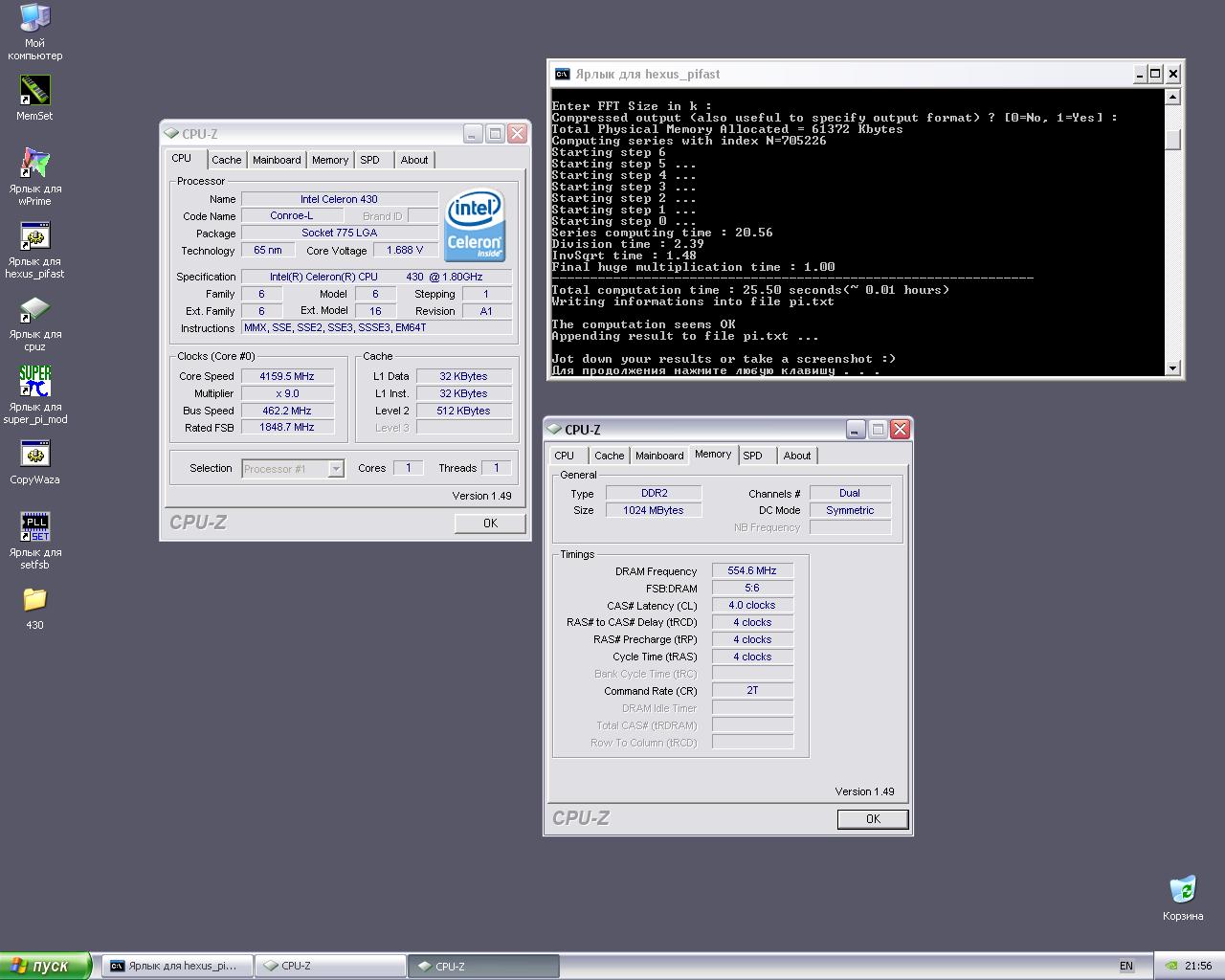Click the Multiplier x 9.0 field
Screen dimensions: 1225x980
tap(287, 393)
